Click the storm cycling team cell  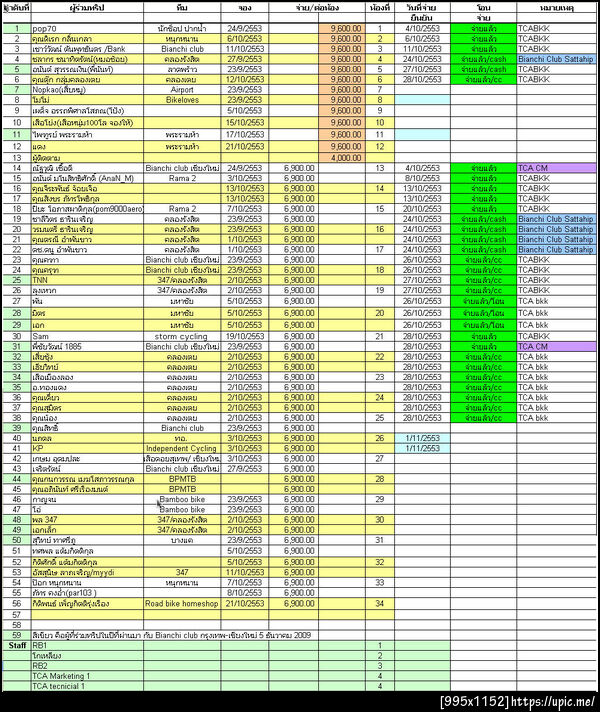tap(182, 336)
